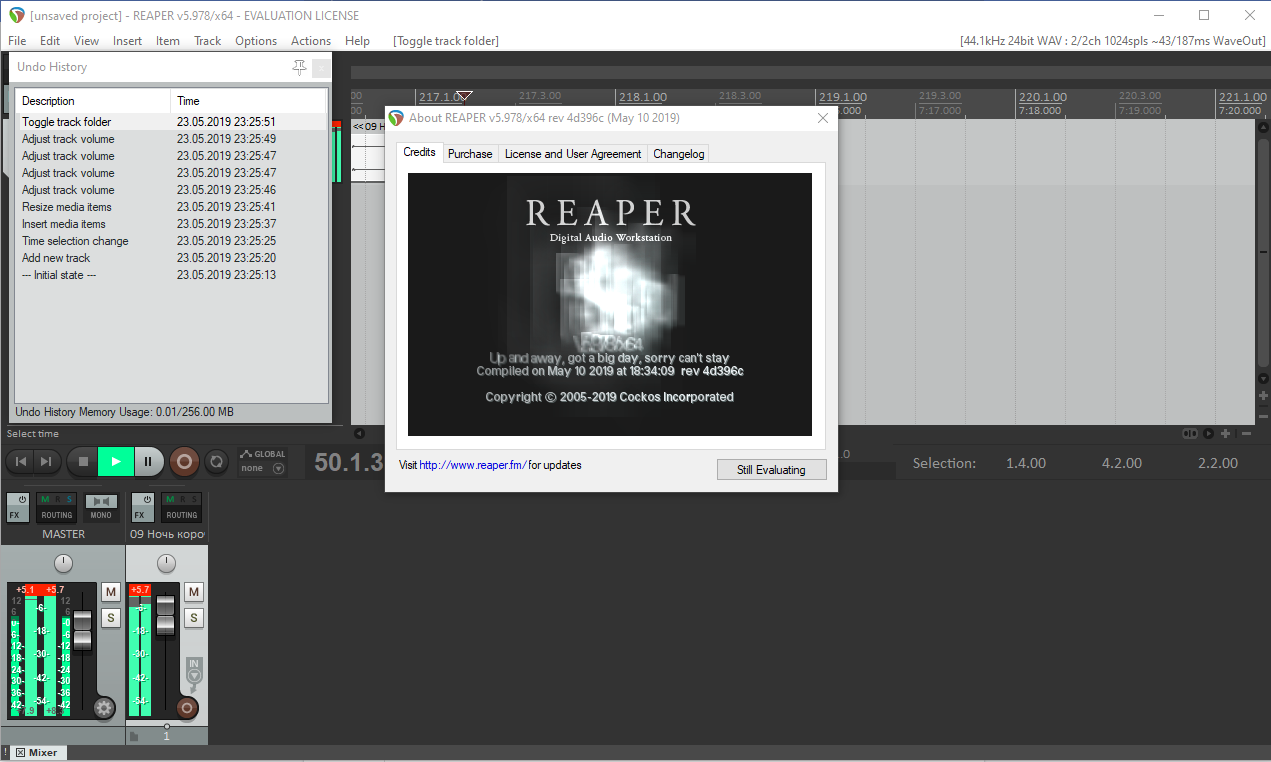
Task: Go to project start in transport
Action: click(21, 461)
